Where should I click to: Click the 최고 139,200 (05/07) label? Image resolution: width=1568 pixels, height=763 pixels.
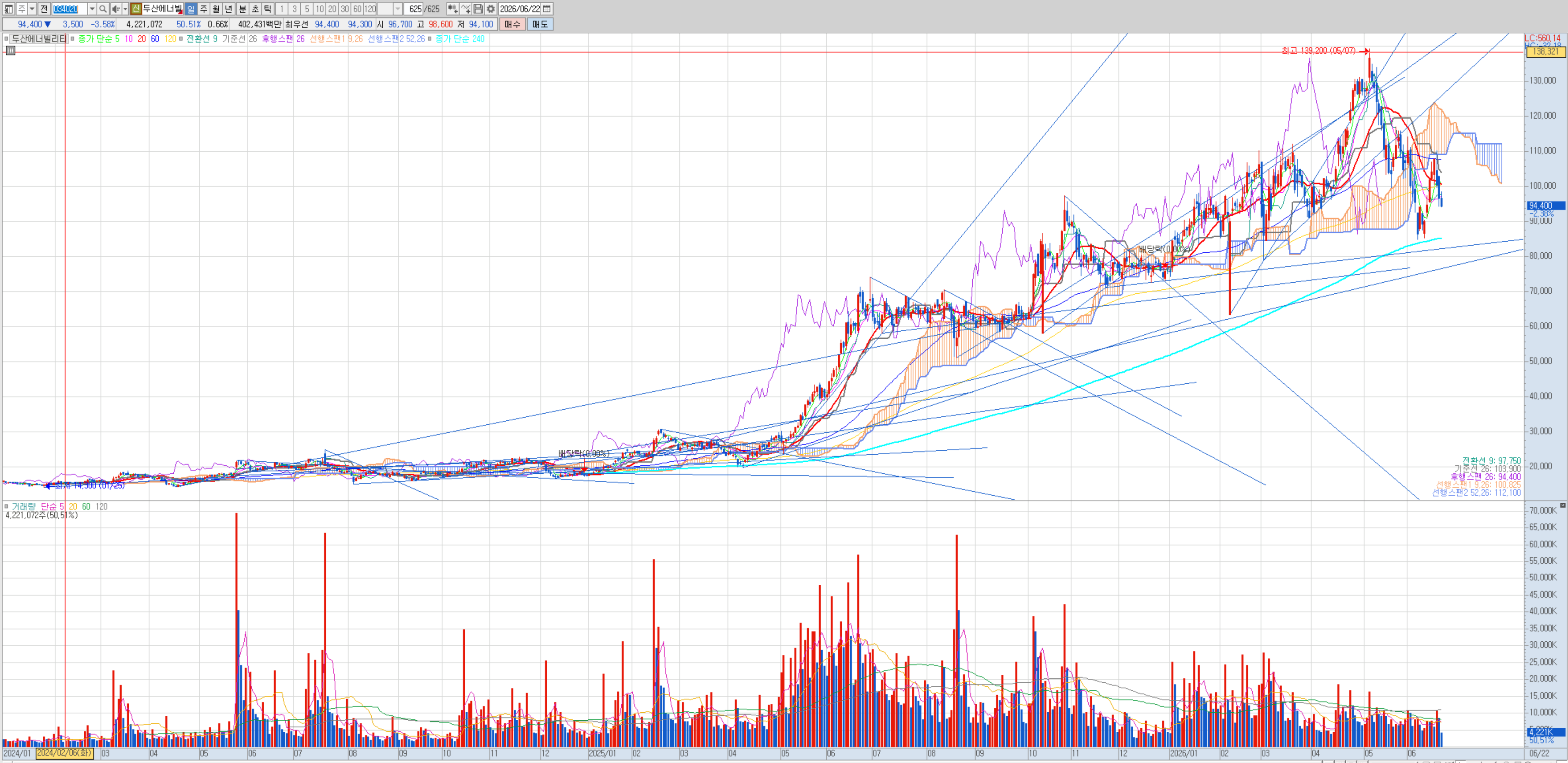click(1318, 51)
